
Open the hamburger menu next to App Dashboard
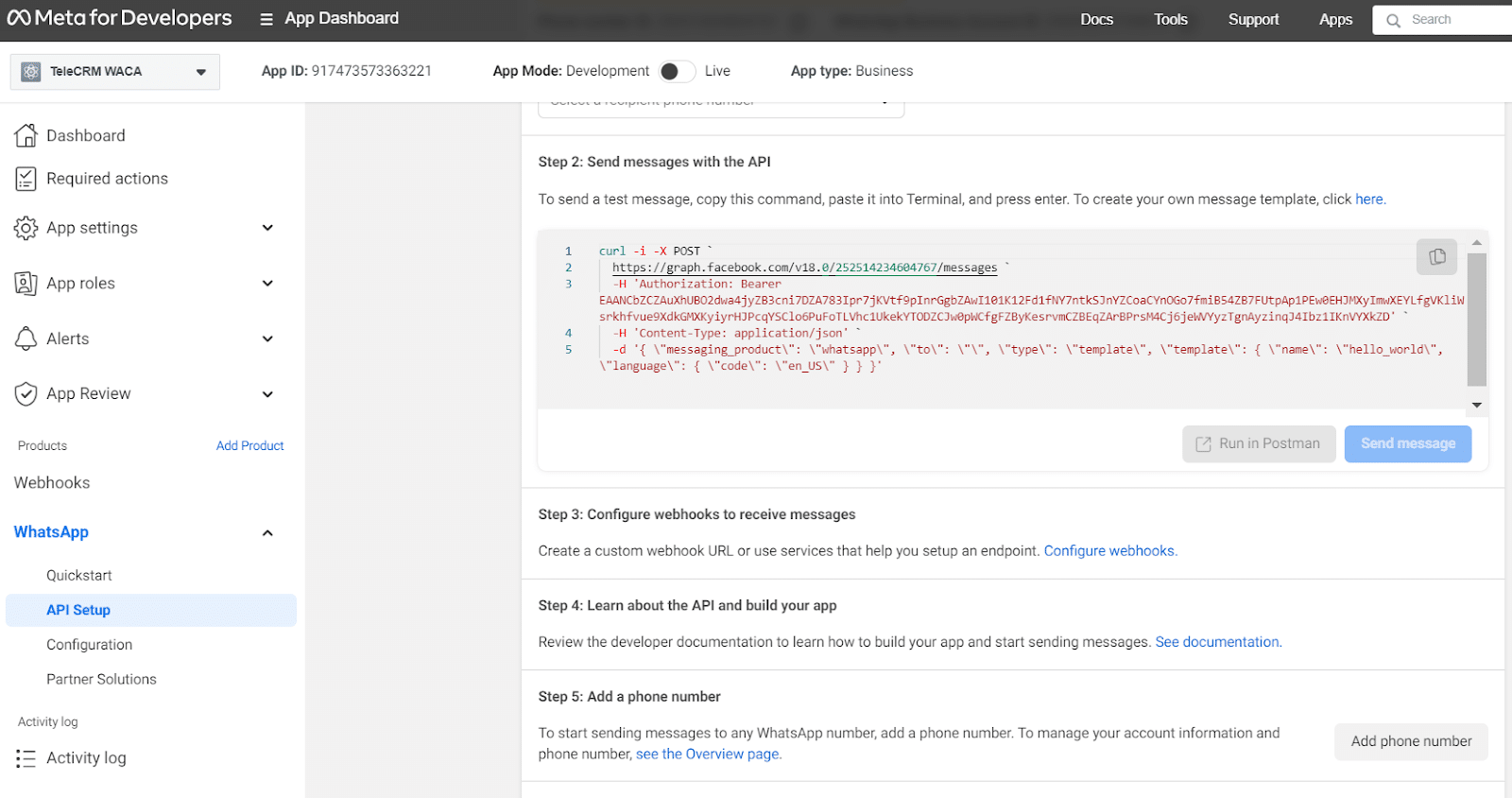click(266, 19)
